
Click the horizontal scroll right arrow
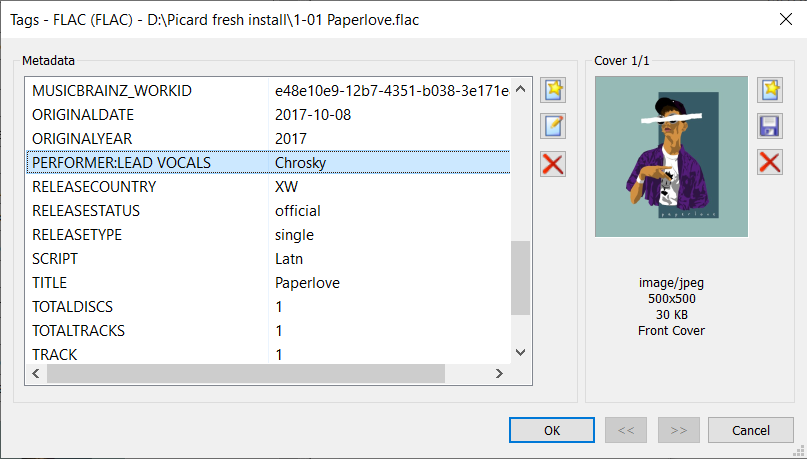(499, 374)
